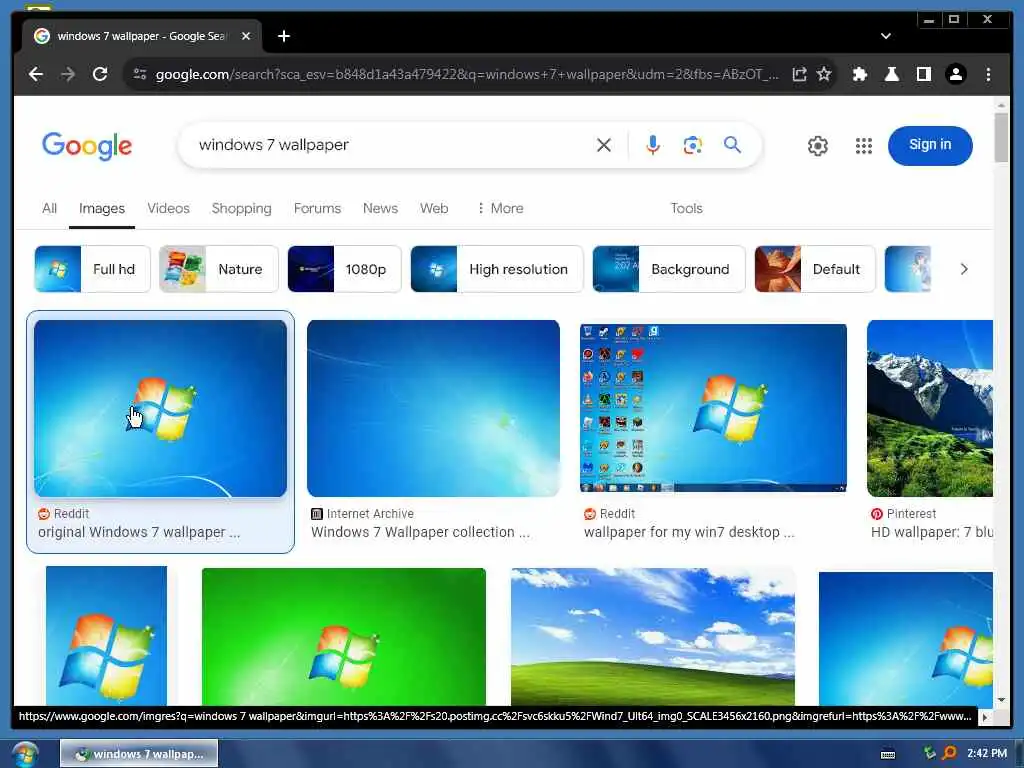Image resolution: width=1024 pixels, height=768 pixels.
Task: Open Internet Archive wallpaper collection image
Action: coord(433,408)
